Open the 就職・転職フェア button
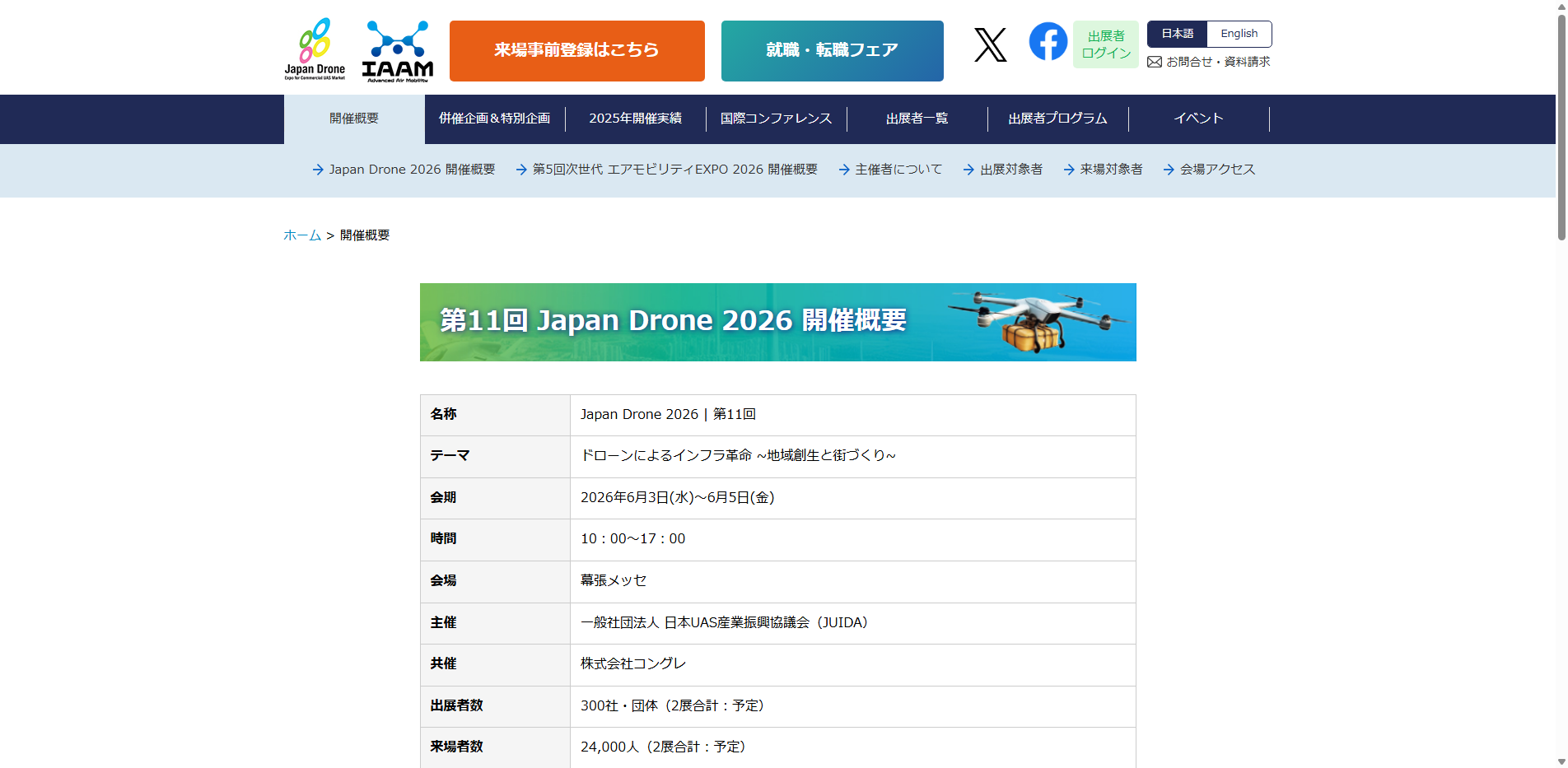Viewport: 1568px width, 768px height. [x=833, y=51]
